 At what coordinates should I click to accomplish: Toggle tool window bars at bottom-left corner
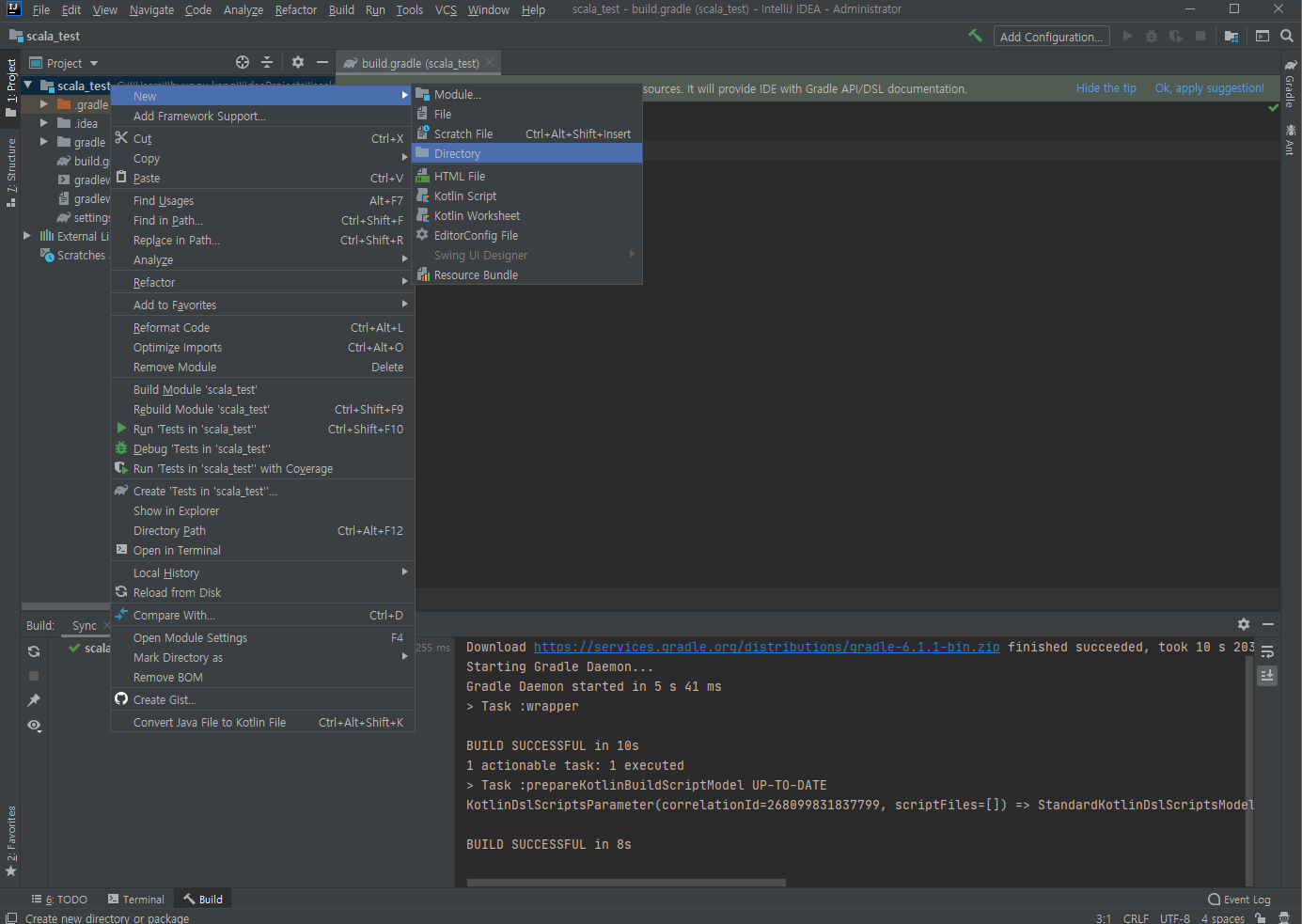point(11,917)
